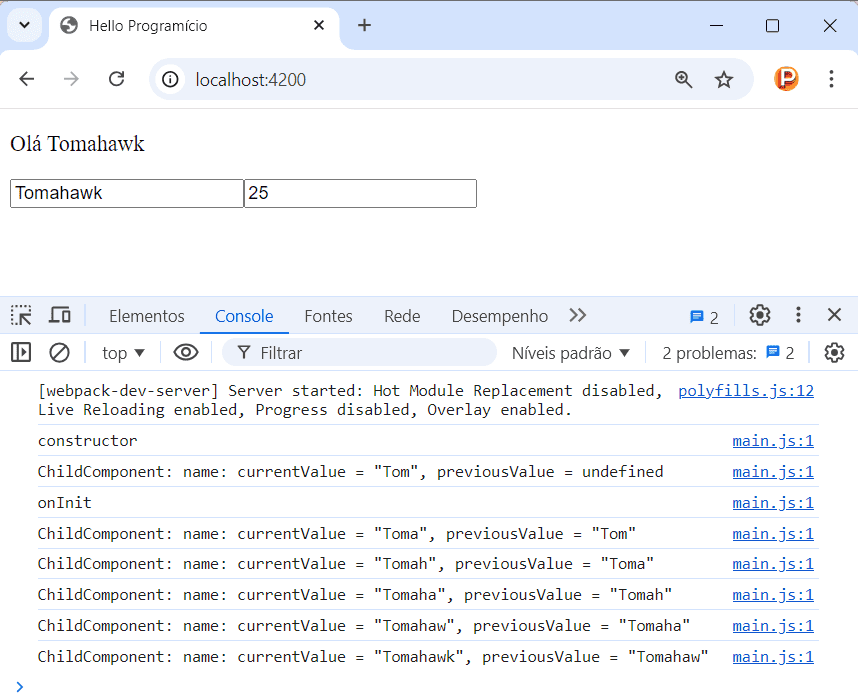Go forward to next page
The image size is (858, 700).
pos(71,79)
